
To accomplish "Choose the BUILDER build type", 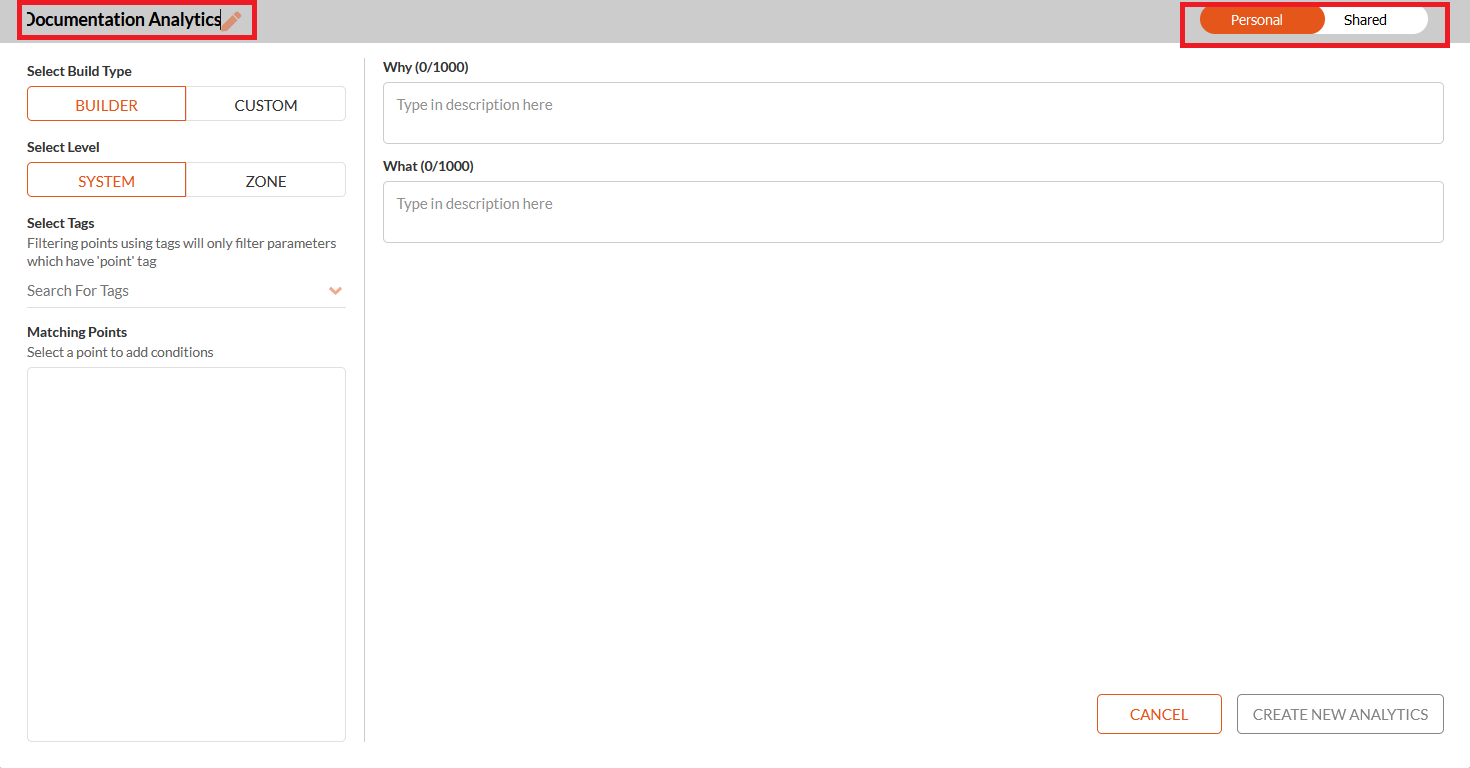I will coord(106,104).
